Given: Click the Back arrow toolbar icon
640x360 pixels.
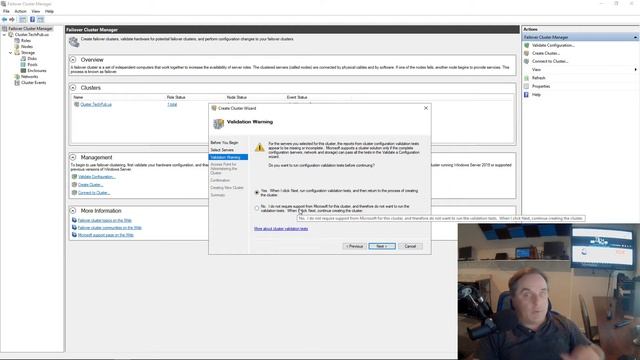Looking at the screenshot, I should coord(4,19).
